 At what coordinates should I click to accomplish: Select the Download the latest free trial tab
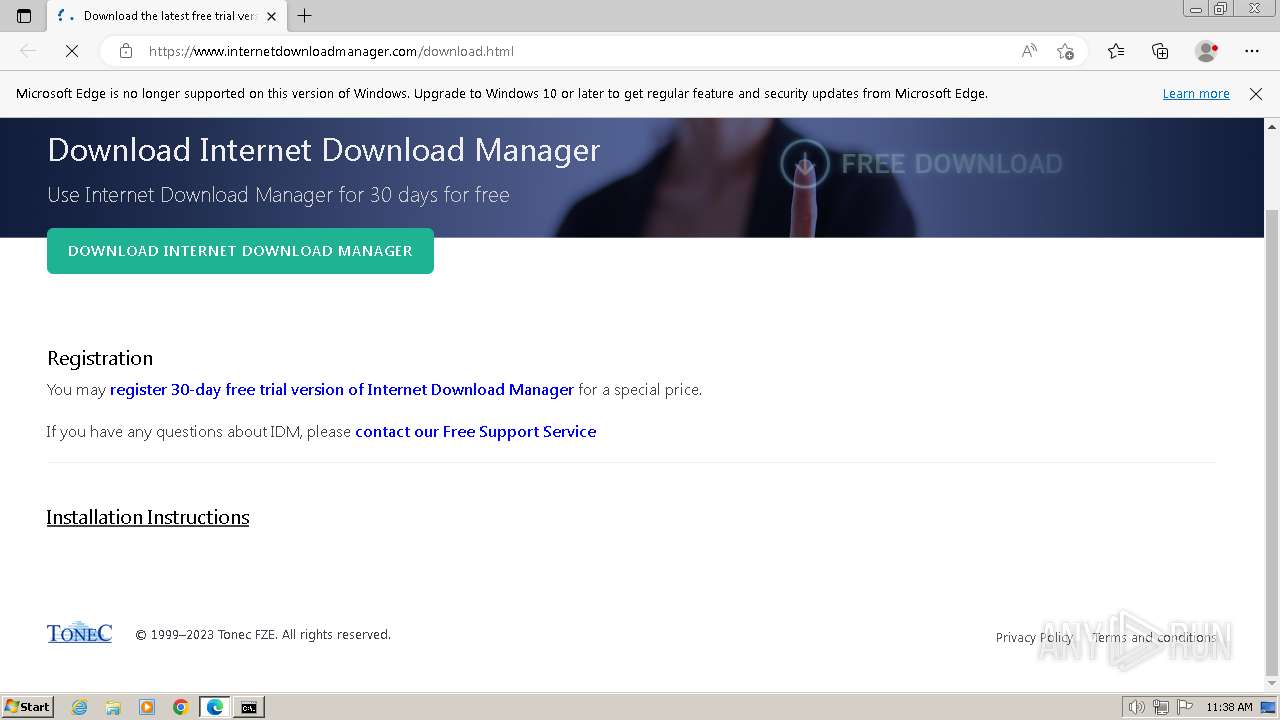pos(165,16)
